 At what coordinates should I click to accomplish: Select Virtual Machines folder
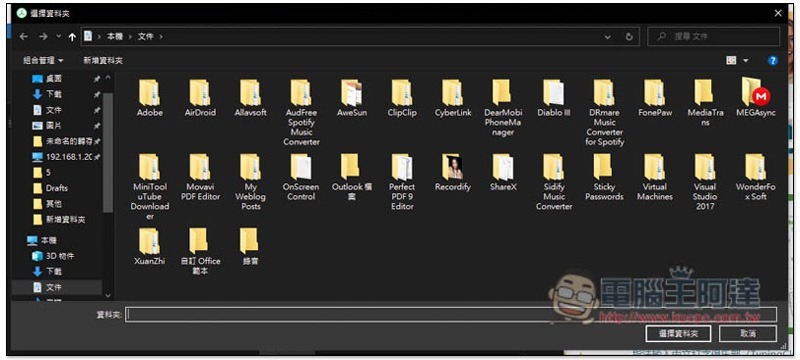(655, 177)
